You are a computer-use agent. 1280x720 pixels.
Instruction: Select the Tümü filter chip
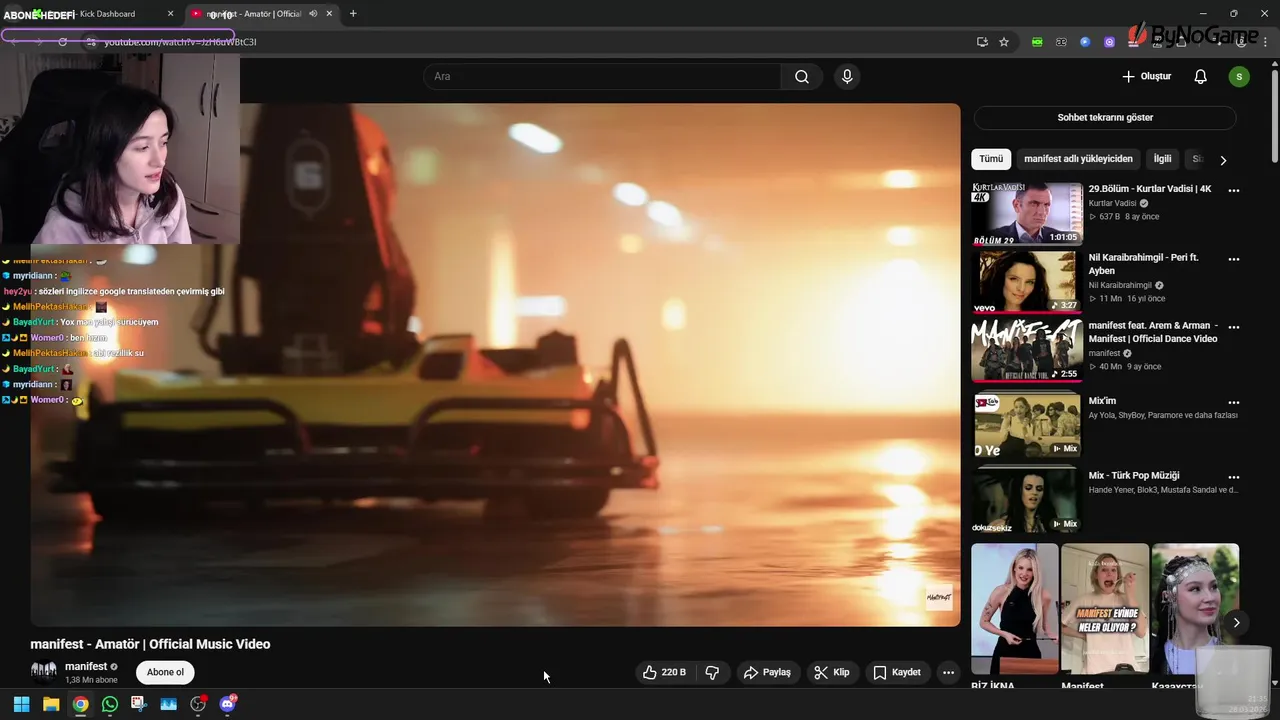tap(991, 159)
